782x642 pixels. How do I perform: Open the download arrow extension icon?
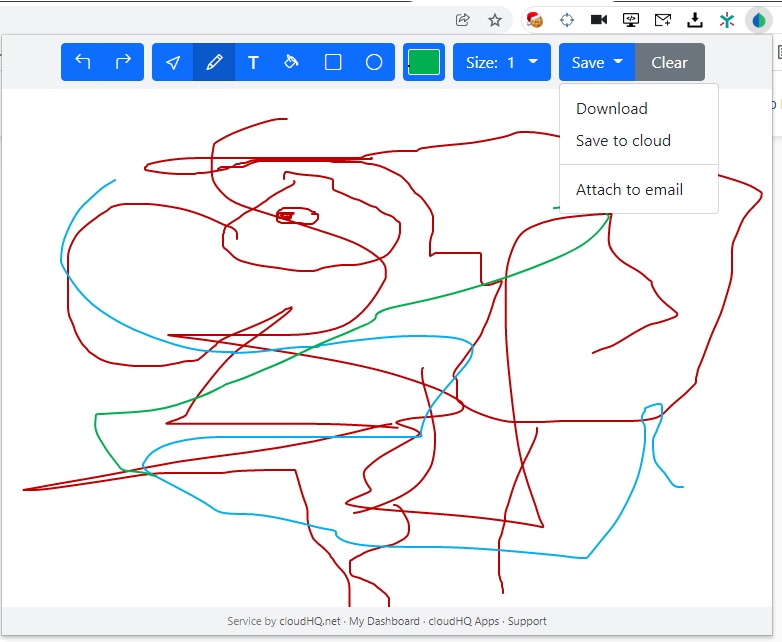695,20
